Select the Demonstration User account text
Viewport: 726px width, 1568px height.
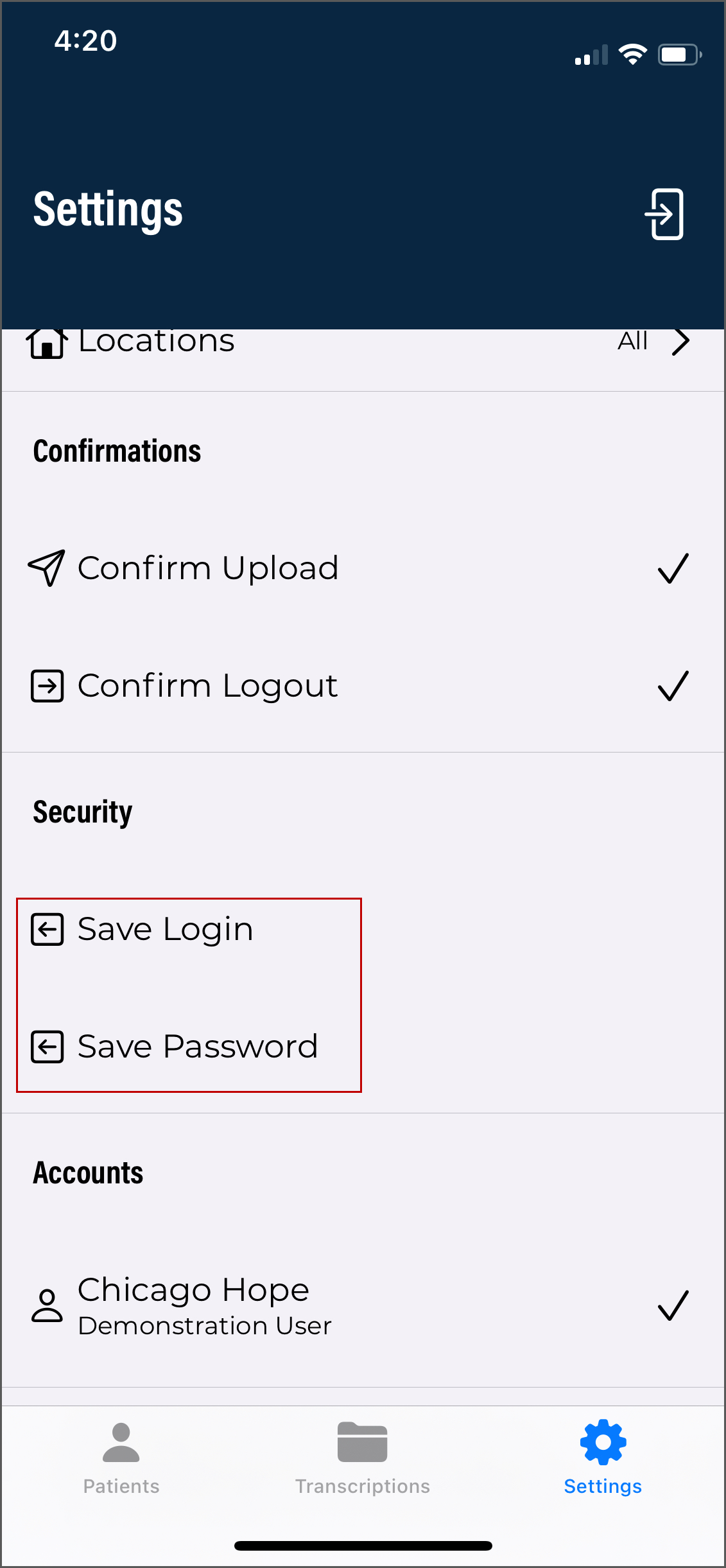pyautogui.click(x=205, y=1326)
